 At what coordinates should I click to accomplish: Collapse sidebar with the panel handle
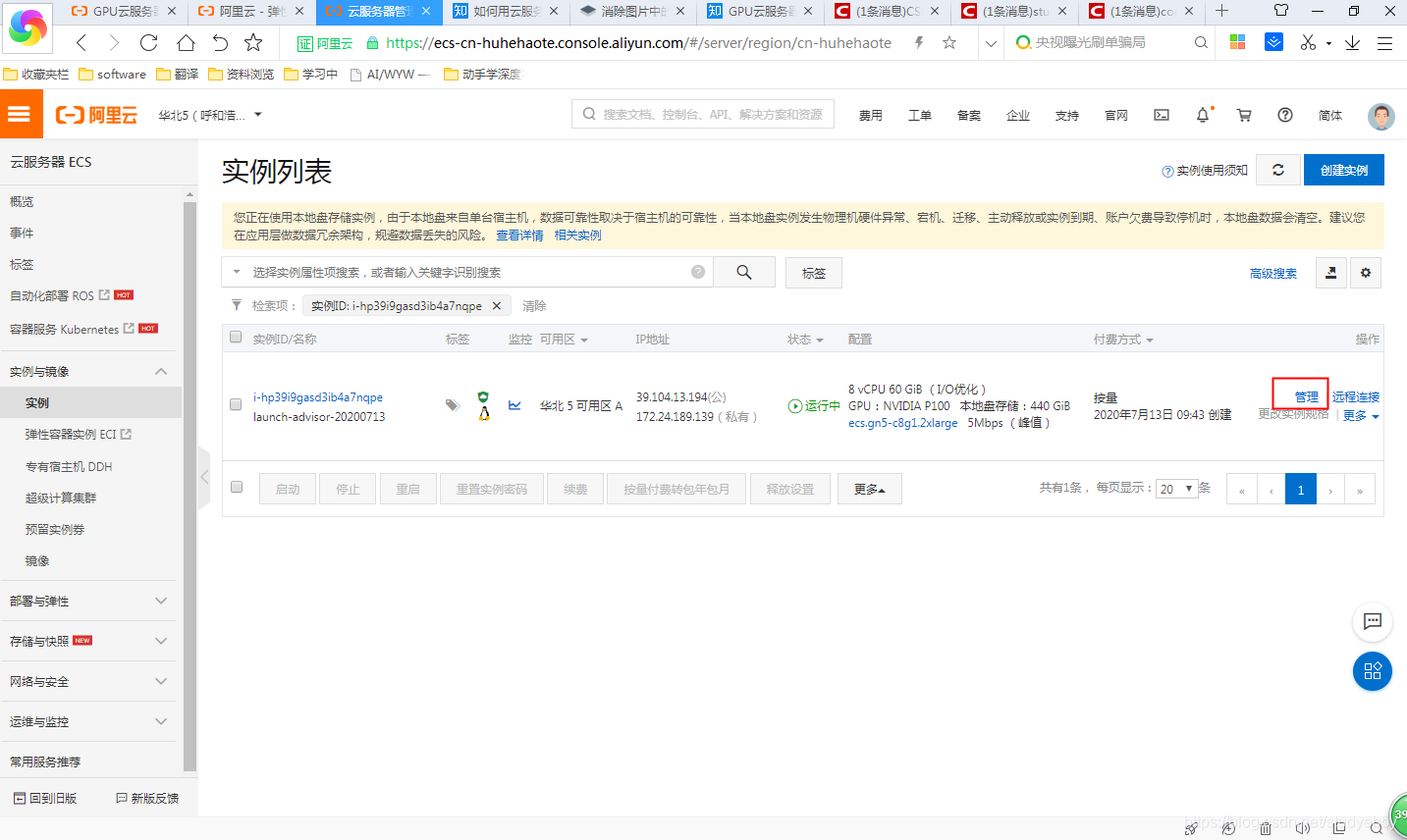tap(204, 476)
